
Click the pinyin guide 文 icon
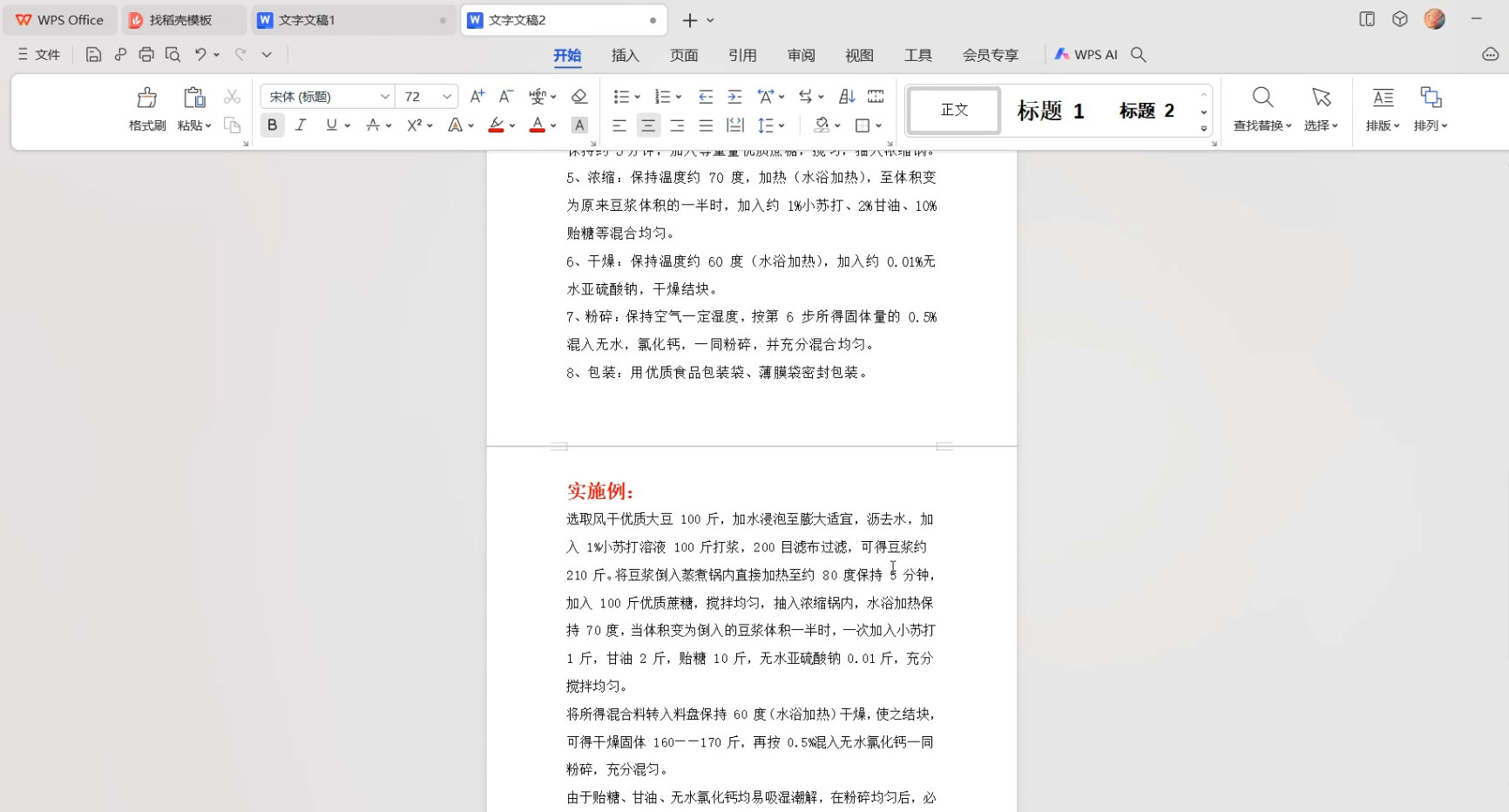[x=539, y=96]
